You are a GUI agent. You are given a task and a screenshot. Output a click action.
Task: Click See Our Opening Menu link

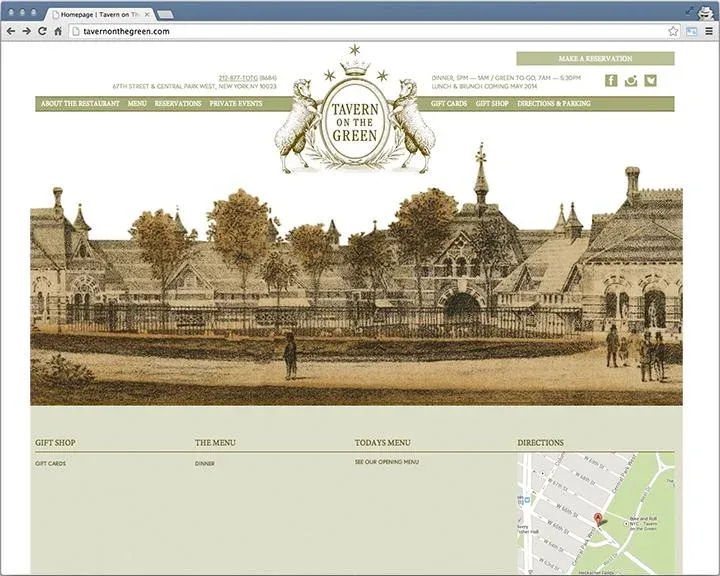point(387,462)
